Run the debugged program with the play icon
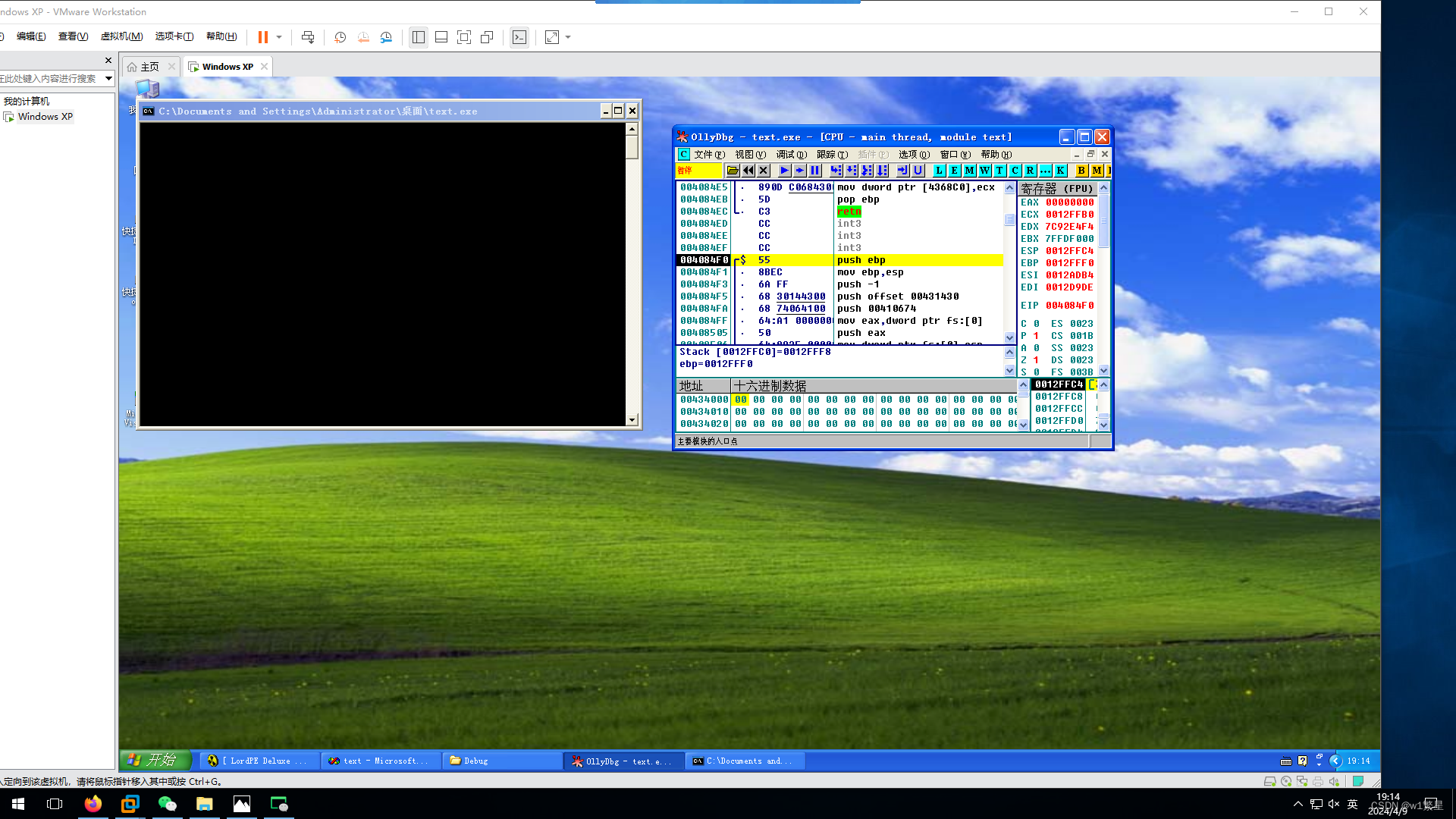Screen dimensions: 1456x819 pyautogui.click(x=784, y=171)
